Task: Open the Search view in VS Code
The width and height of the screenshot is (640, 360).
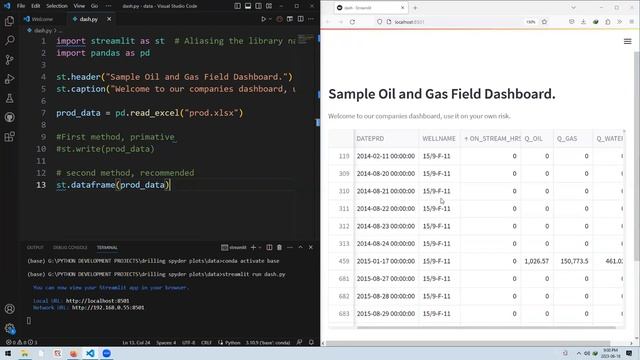Action: 9,40
